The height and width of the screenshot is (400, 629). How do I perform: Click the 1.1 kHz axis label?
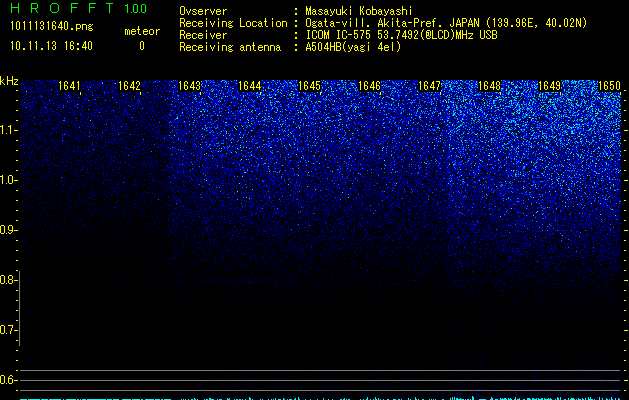[8, 130]
